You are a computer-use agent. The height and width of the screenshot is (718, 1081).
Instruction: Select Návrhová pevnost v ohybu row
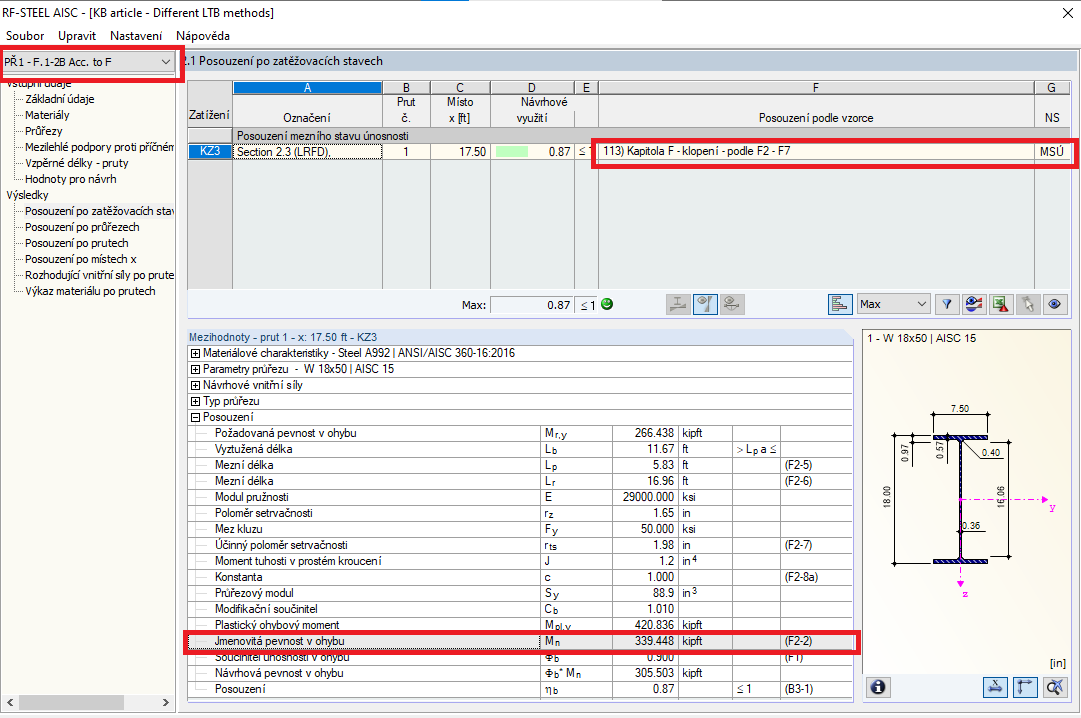point(521,673)
